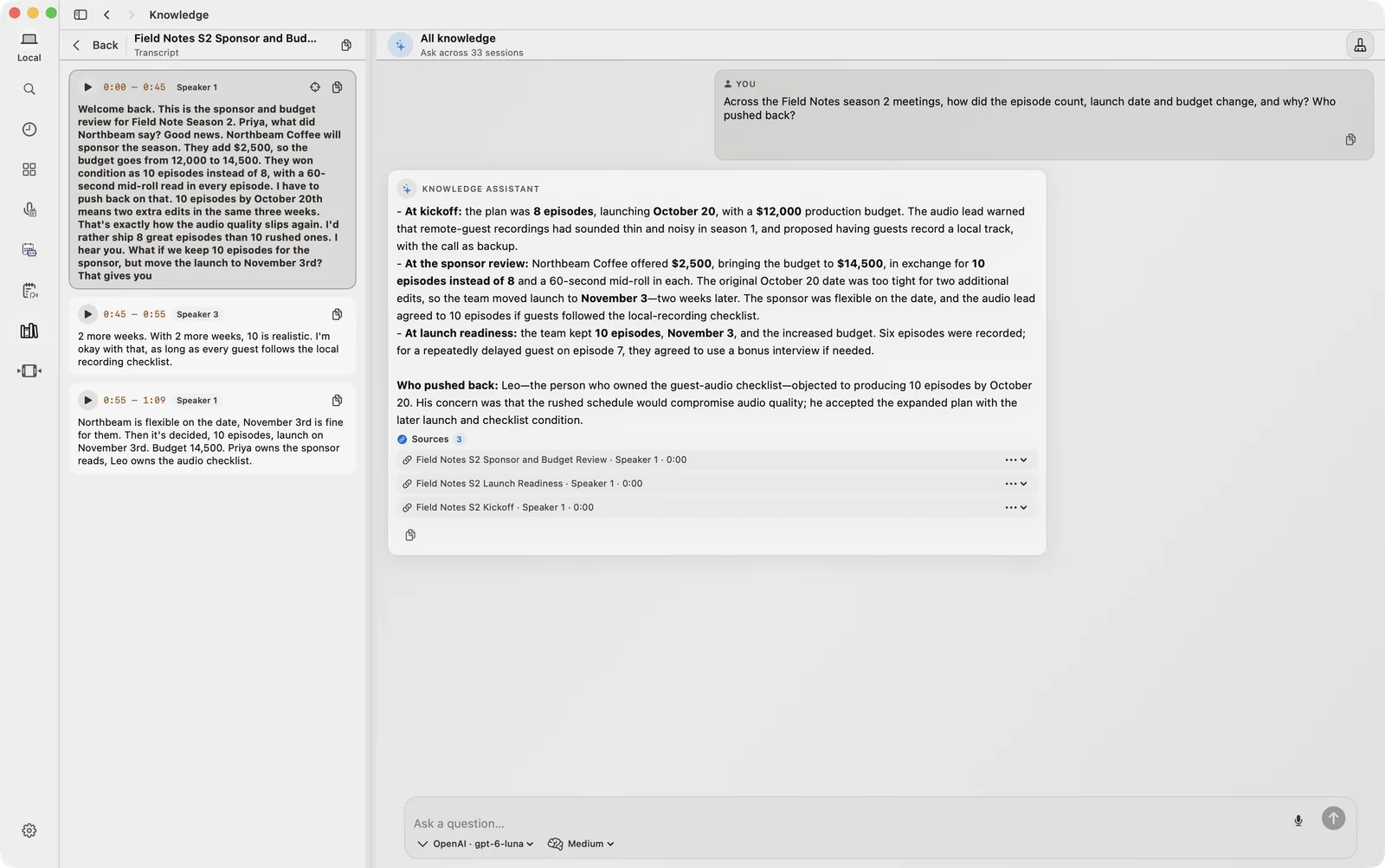This screenshot has height=868, width=1385.
Task: Copy the entire transcript from transcript header
Action: (346, 45)
